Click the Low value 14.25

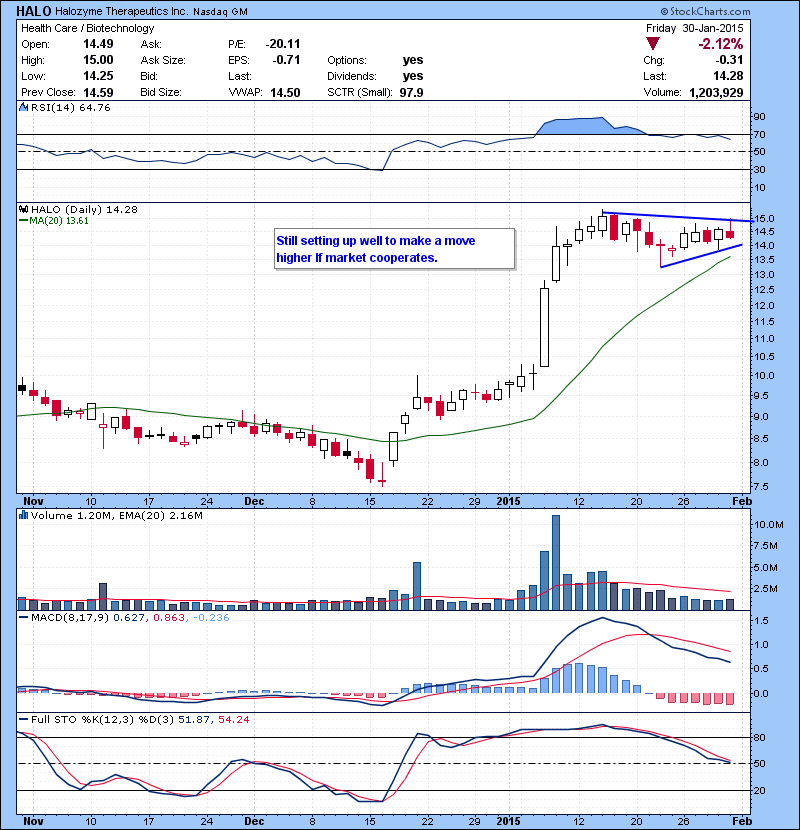click(x=98, y=76)
